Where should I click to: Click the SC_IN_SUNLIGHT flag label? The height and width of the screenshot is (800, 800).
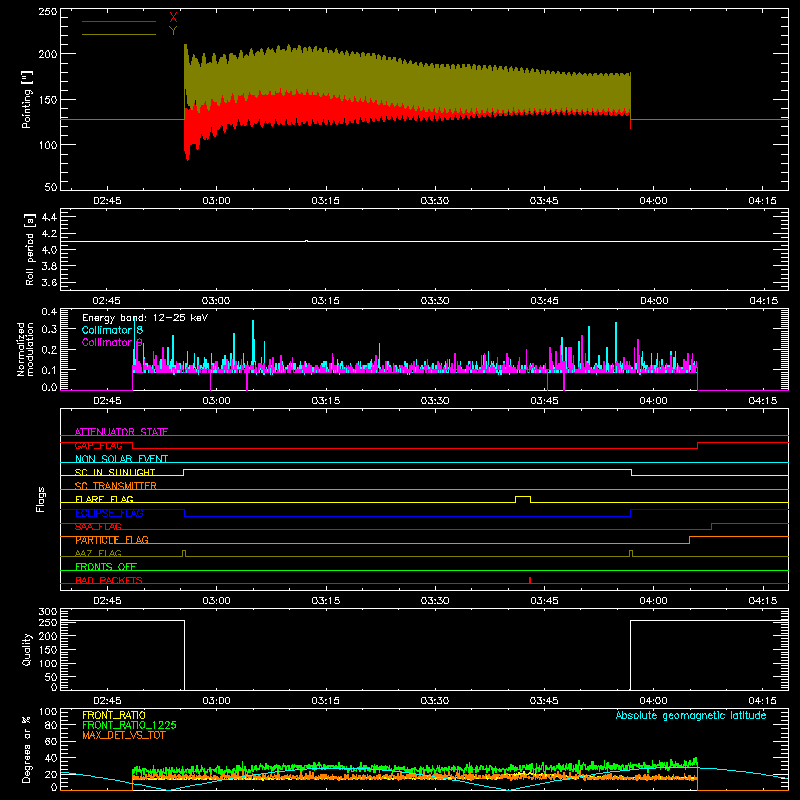pos(115,472)
